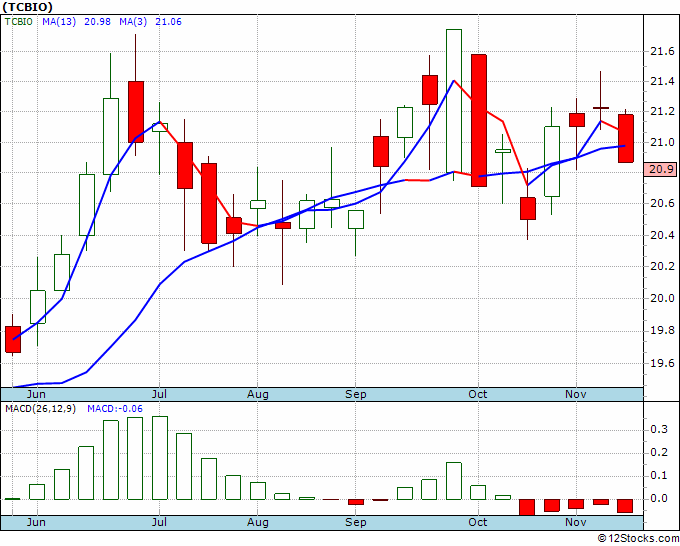Click the 21.0 price axis label
680x546 pixels.
click(x=662, y=142)
